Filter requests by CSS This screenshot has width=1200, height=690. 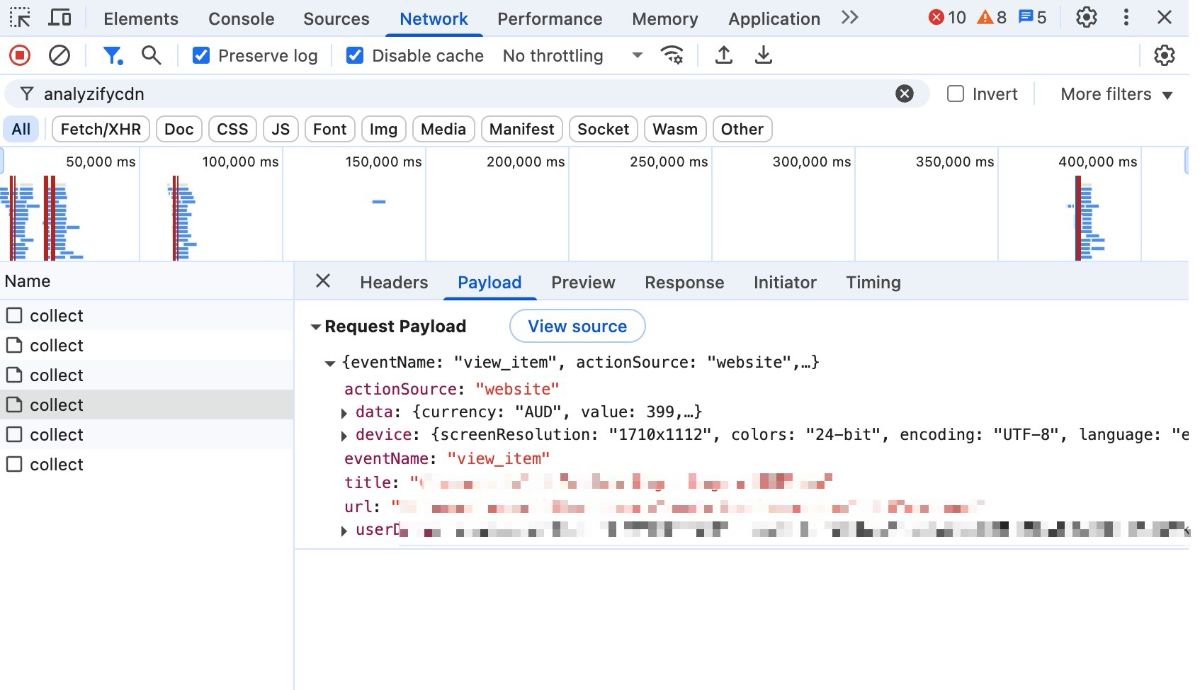(x=232, y=129)
